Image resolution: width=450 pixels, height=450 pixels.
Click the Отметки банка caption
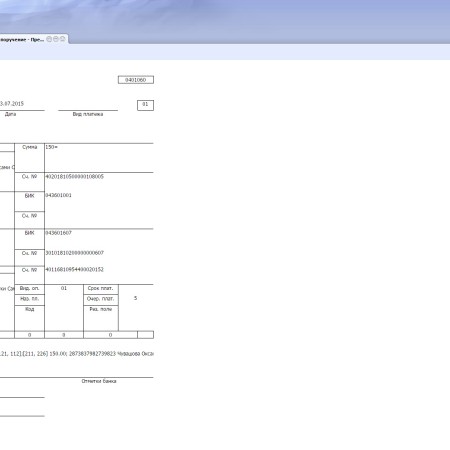(99, 381)
